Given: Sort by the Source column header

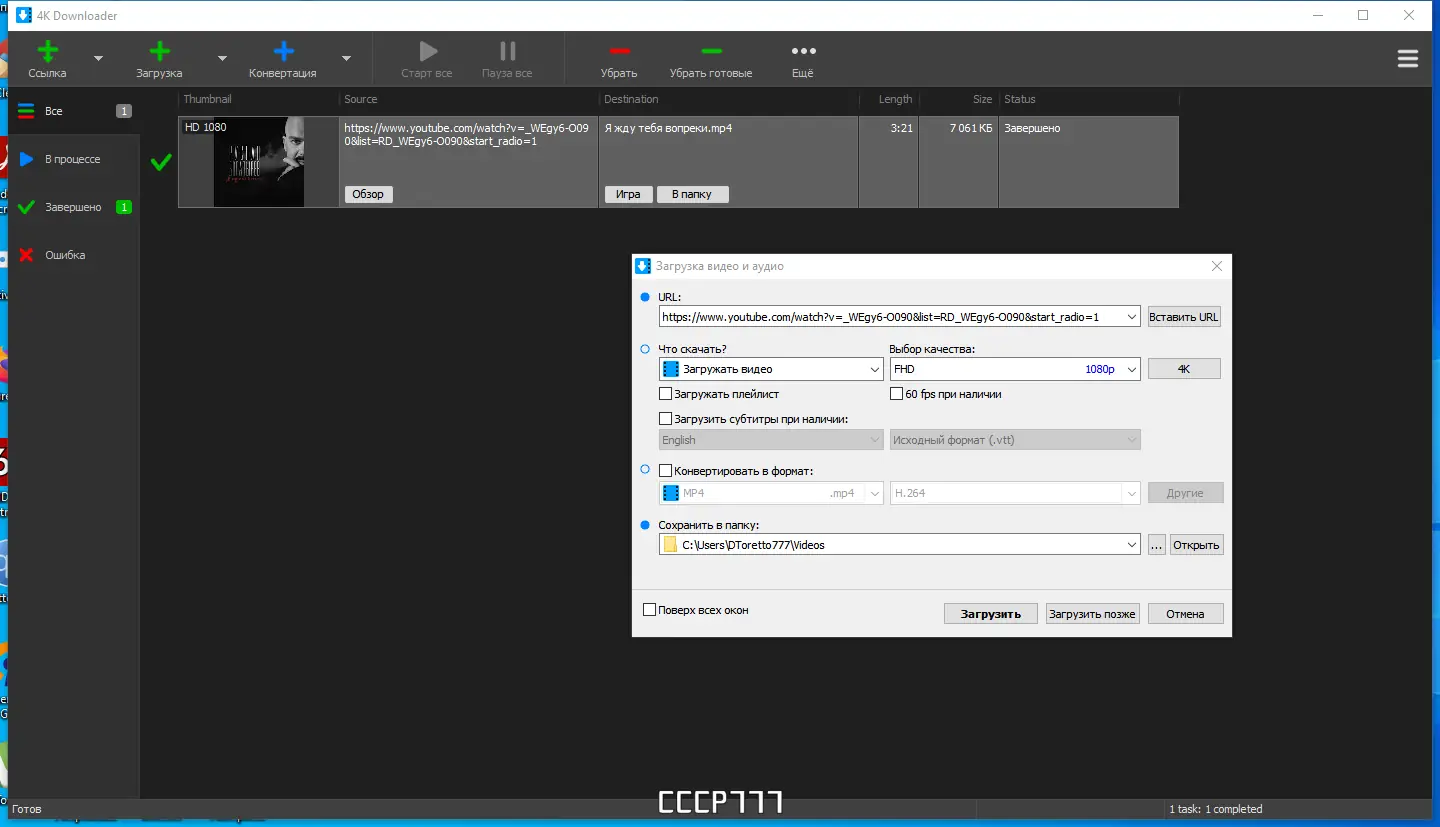Looking at the screenshot, I should coord(469,99).
